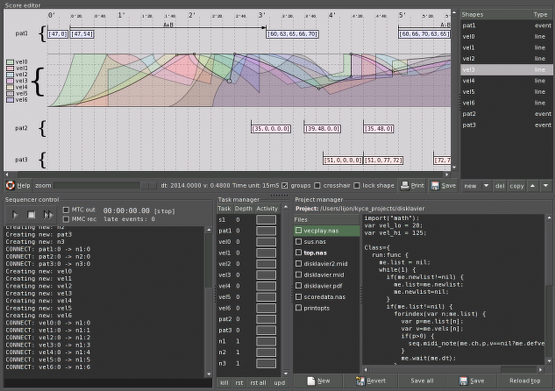Click the vel6 legend color swatch
This screenshot has height=391, width=555.
[x=10, y=100]
